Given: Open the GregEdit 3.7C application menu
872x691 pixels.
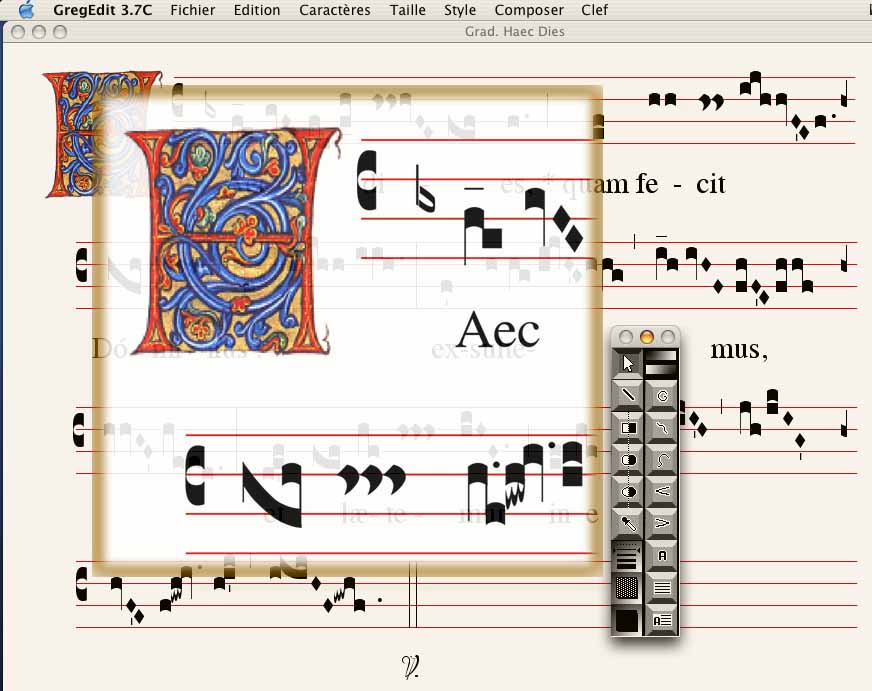Looking at the screenshot, I should coord(102,10).
